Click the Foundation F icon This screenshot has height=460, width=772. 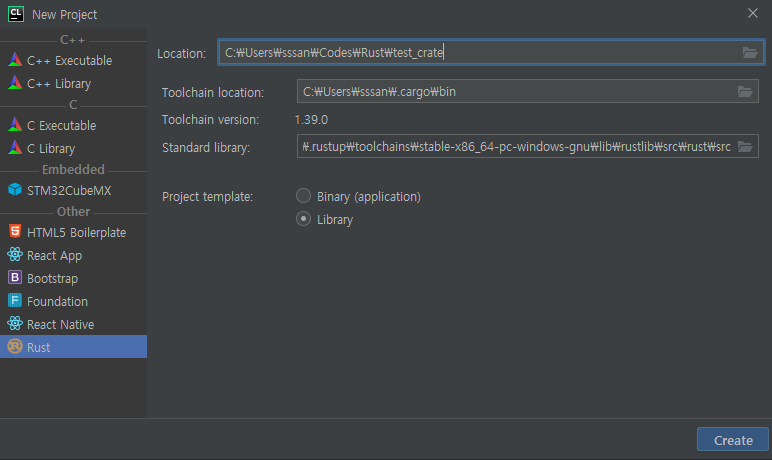tap(15, 301)
